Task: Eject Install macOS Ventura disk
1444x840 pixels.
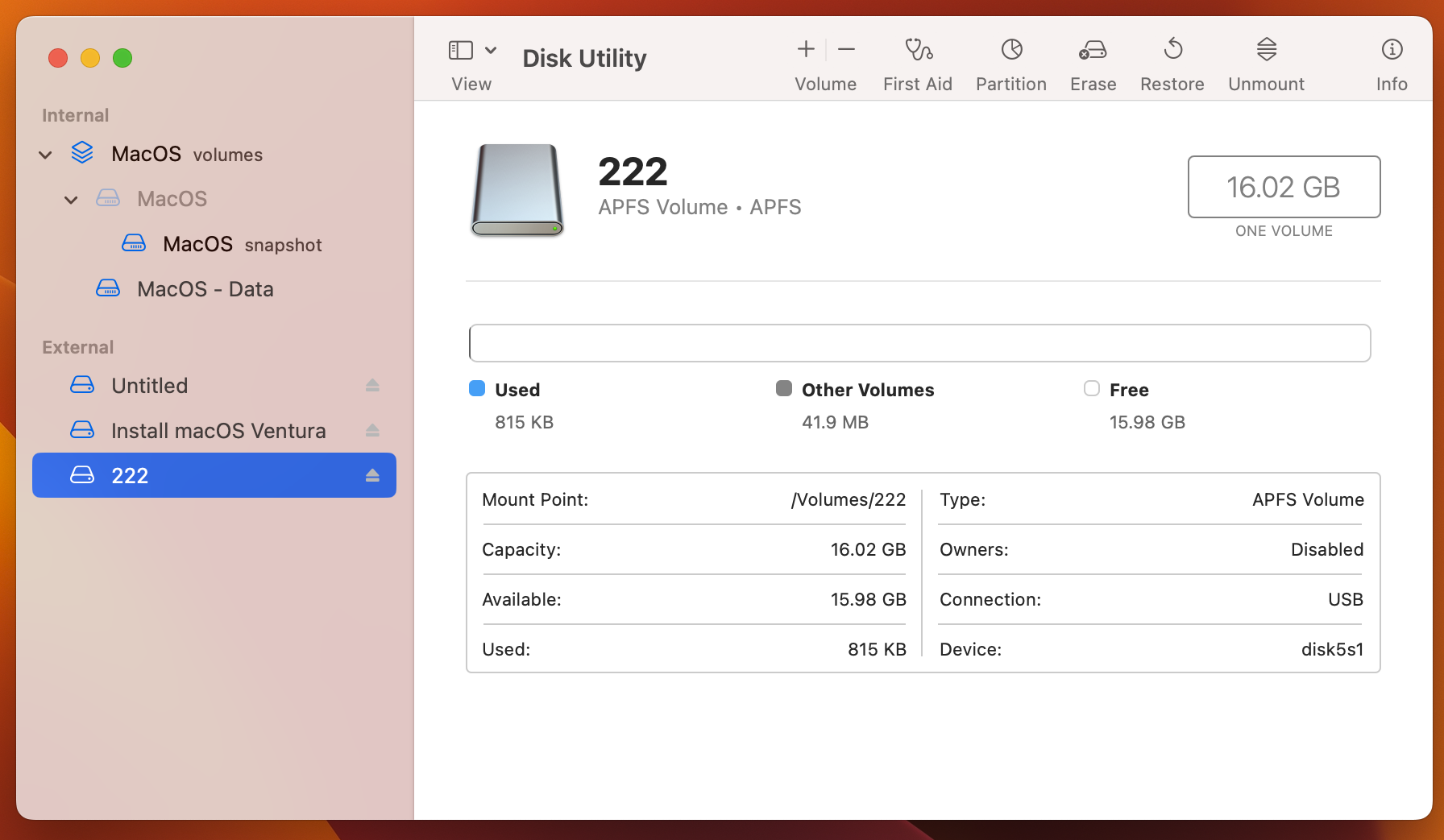Action: point(372,431)
